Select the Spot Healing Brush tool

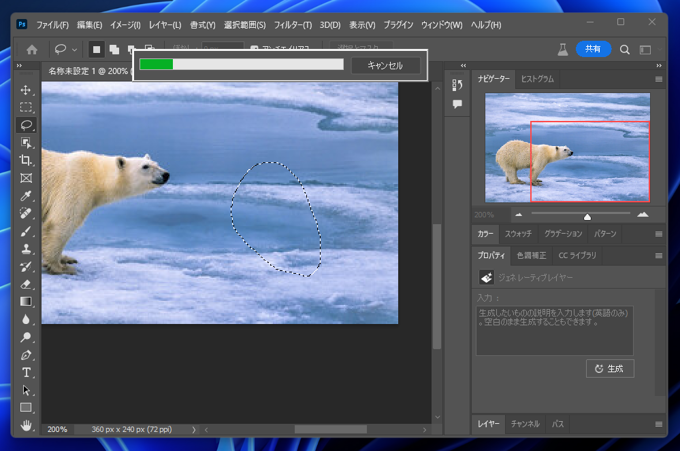[x=26, y=213]
